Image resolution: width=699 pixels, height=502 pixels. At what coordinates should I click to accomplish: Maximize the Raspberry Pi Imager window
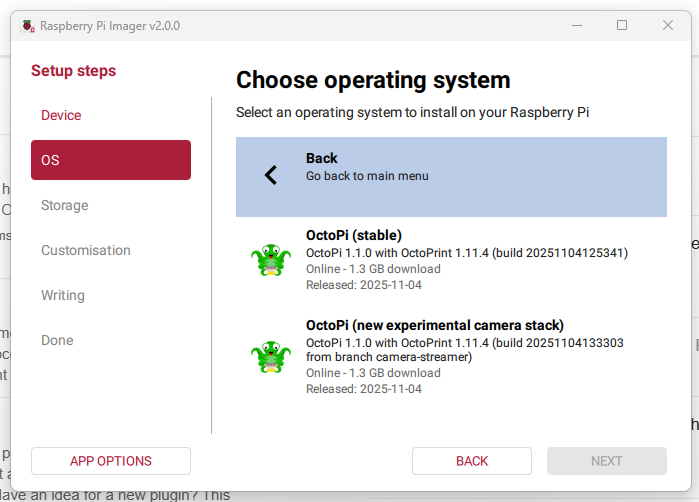622,25
